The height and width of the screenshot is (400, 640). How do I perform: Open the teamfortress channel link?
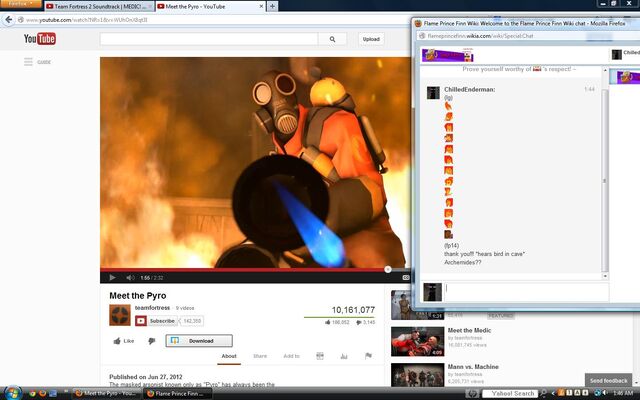coord(152,308)
